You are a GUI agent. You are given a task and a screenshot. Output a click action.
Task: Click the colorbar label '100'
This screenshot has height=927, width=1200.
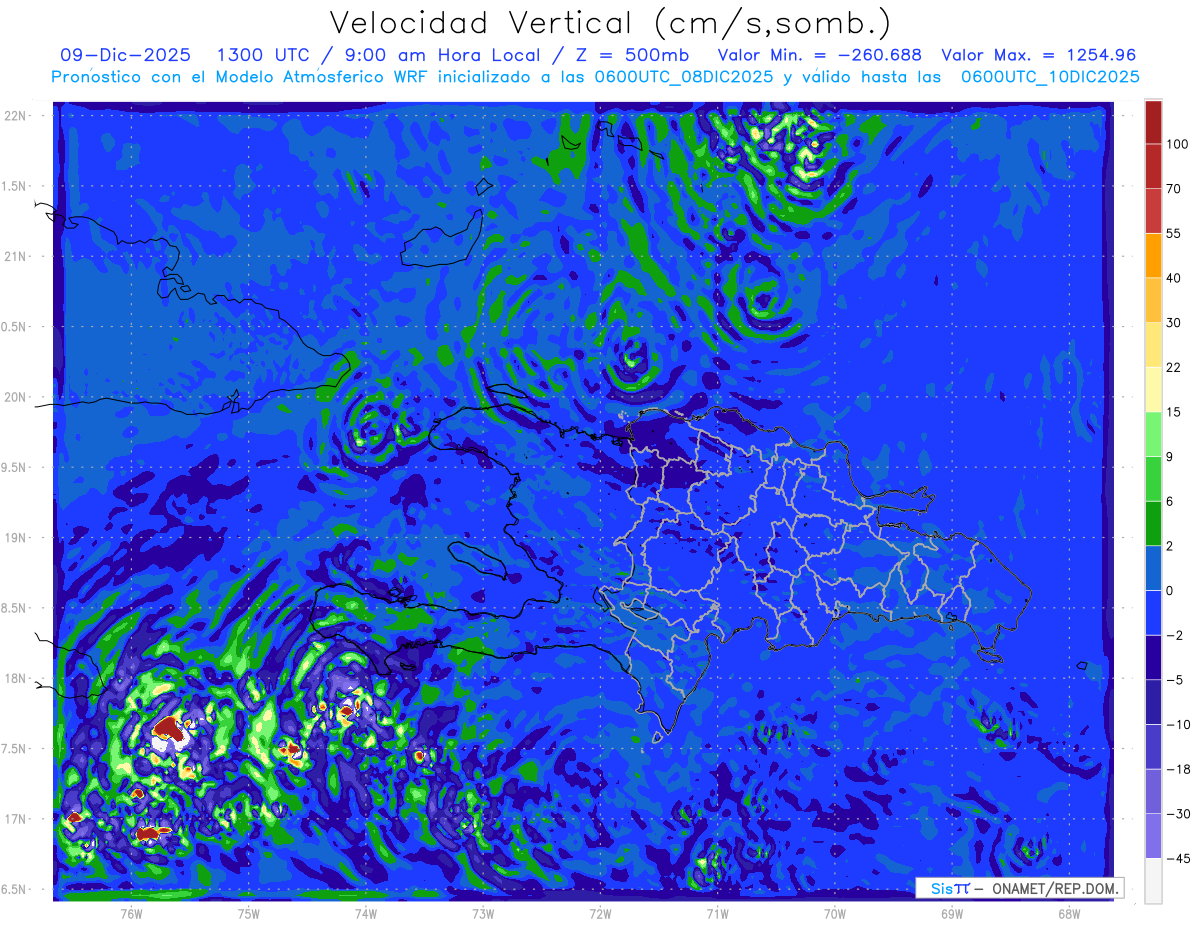pyautogui.click(x=1178, y=144)
